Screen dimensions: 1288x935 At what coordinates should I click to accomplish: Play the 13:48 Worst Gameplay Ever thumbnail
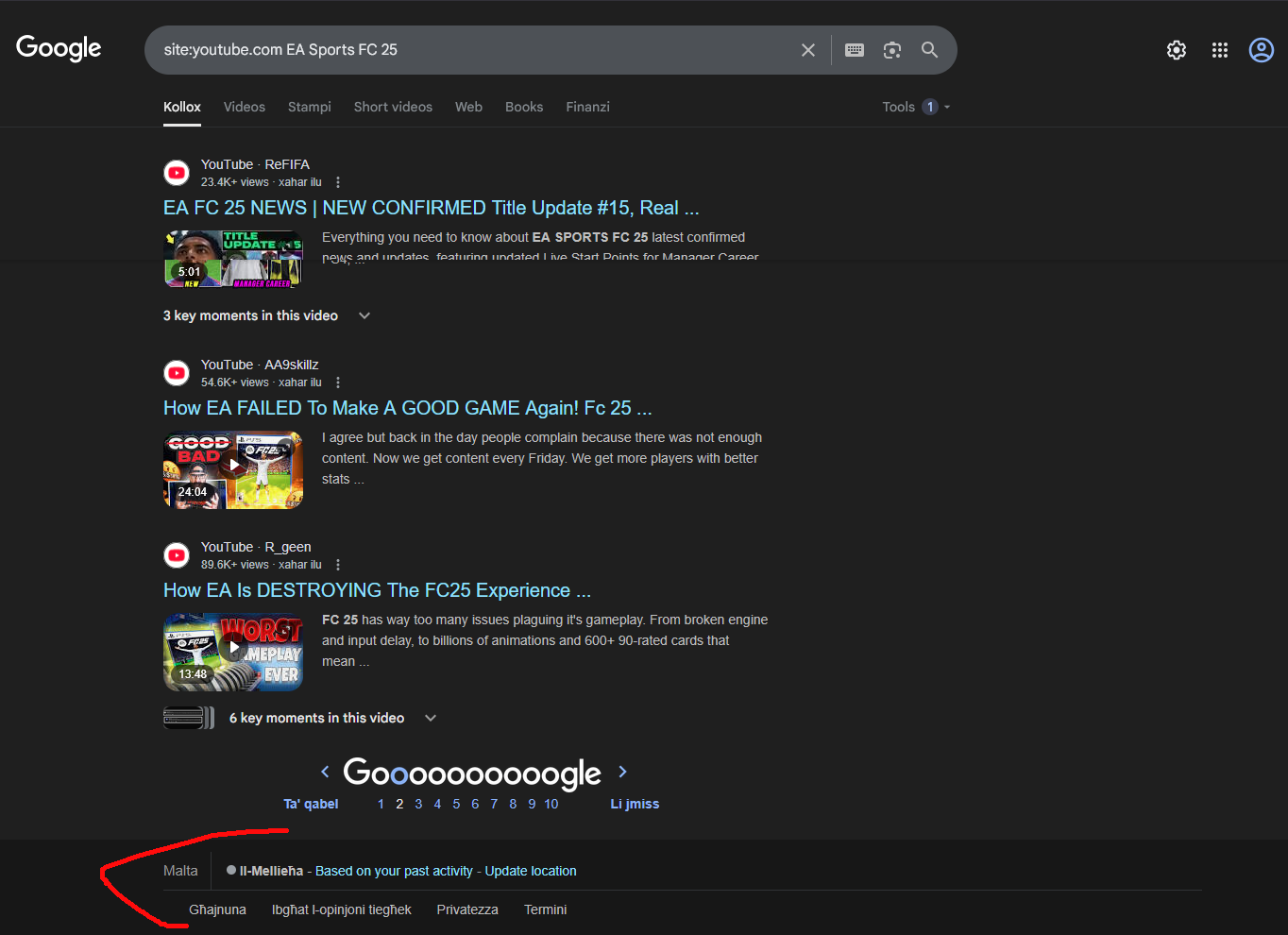pos(233,652)
